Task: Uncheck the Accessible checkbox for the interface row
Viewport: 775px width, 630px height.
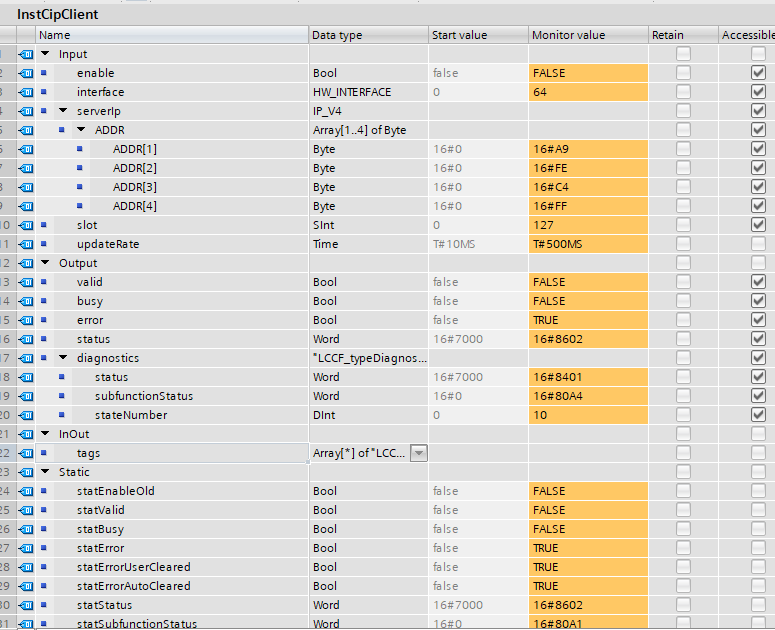Action: [x=758, y=92]
